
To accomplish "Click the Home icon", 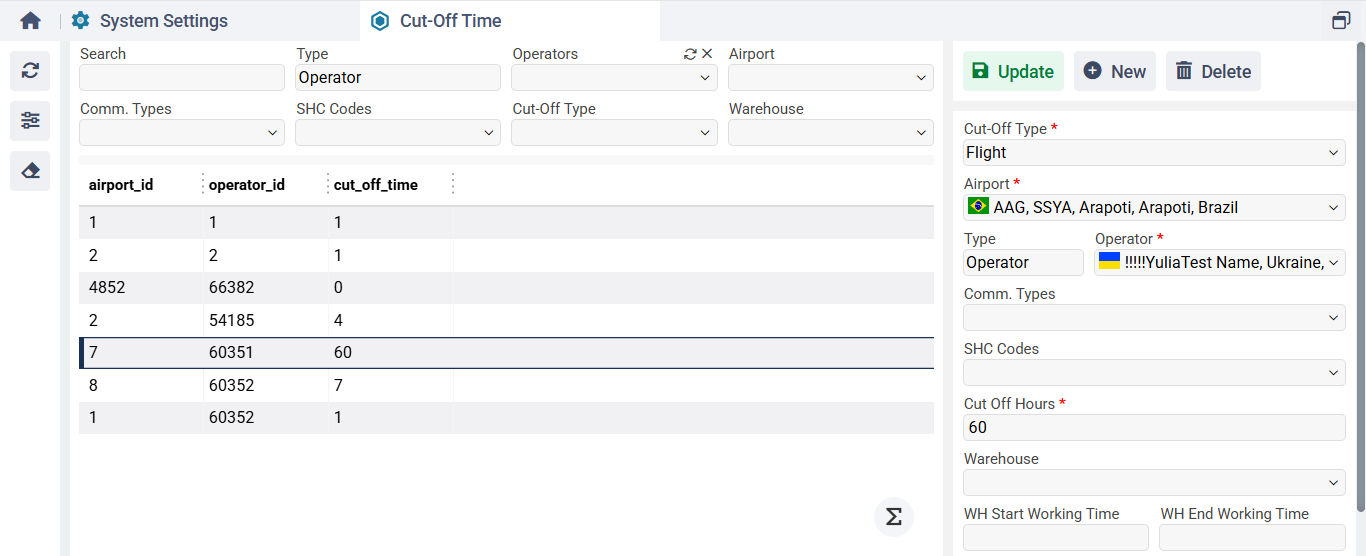I will click(x=30, y=21).
